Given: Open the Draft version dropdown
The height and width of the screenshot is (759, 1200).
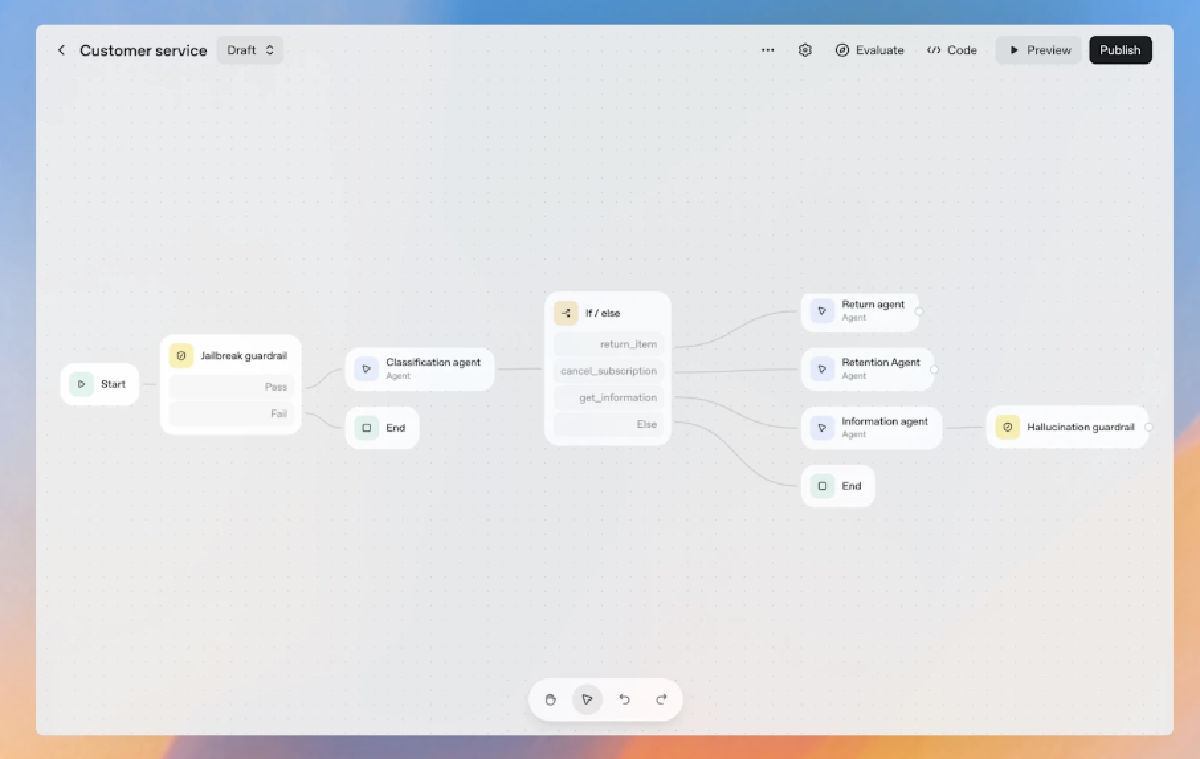Looking at the screenshot, I should [250, 50].
